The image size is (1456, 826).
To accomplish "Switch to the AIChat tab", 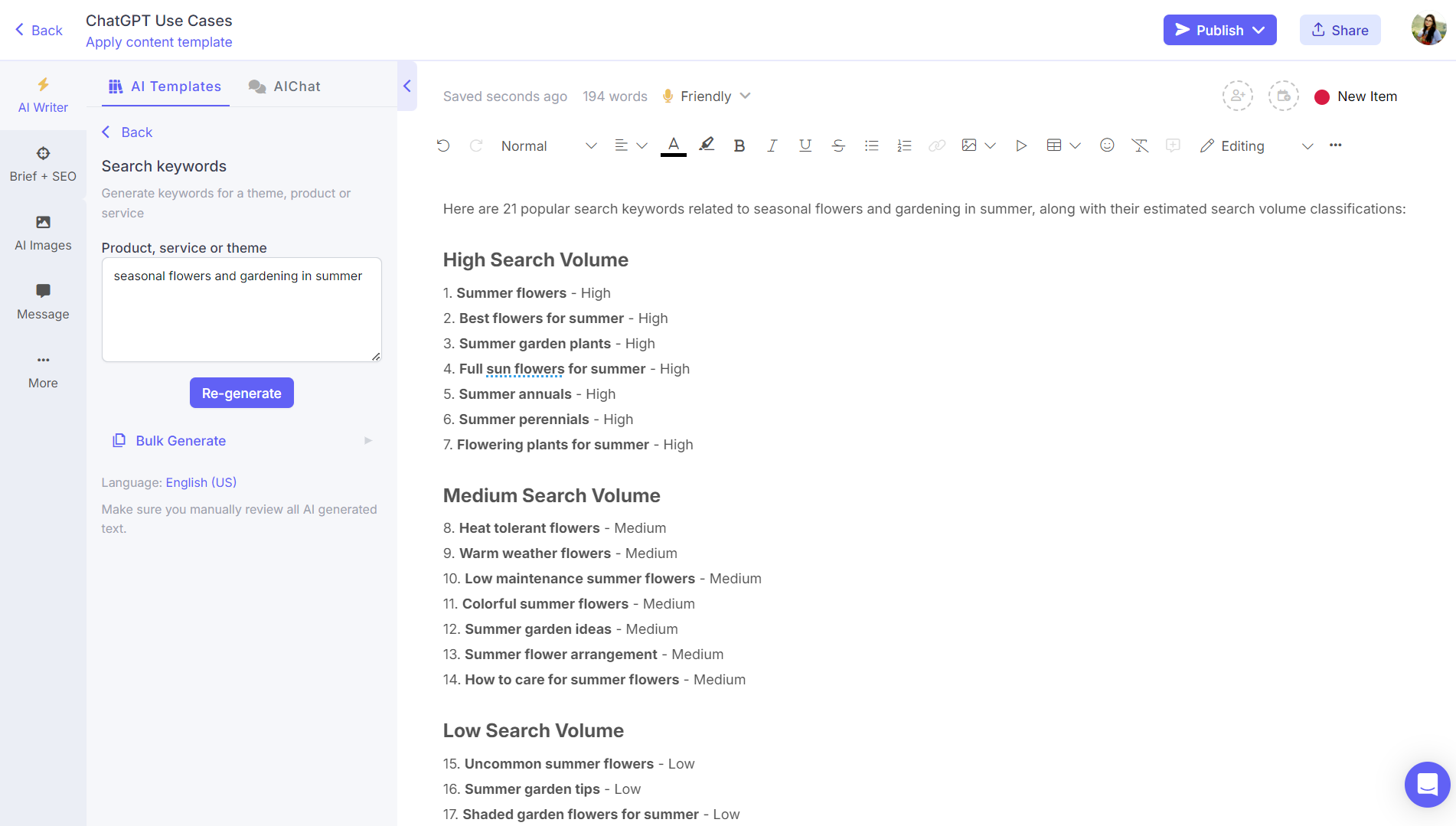I will (x=284, y=86).
